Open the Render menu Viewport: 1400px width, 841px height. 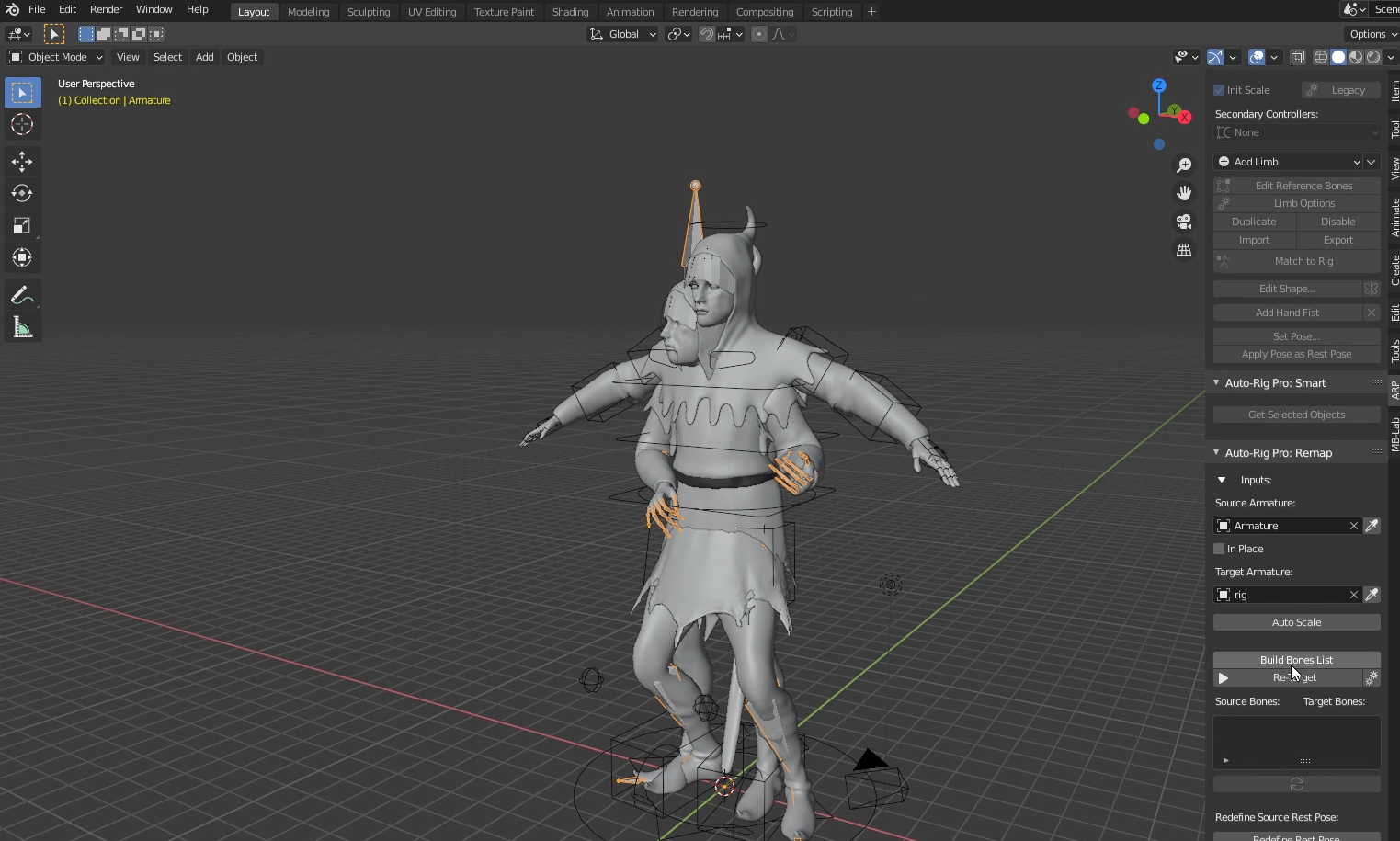click(106, 9)
